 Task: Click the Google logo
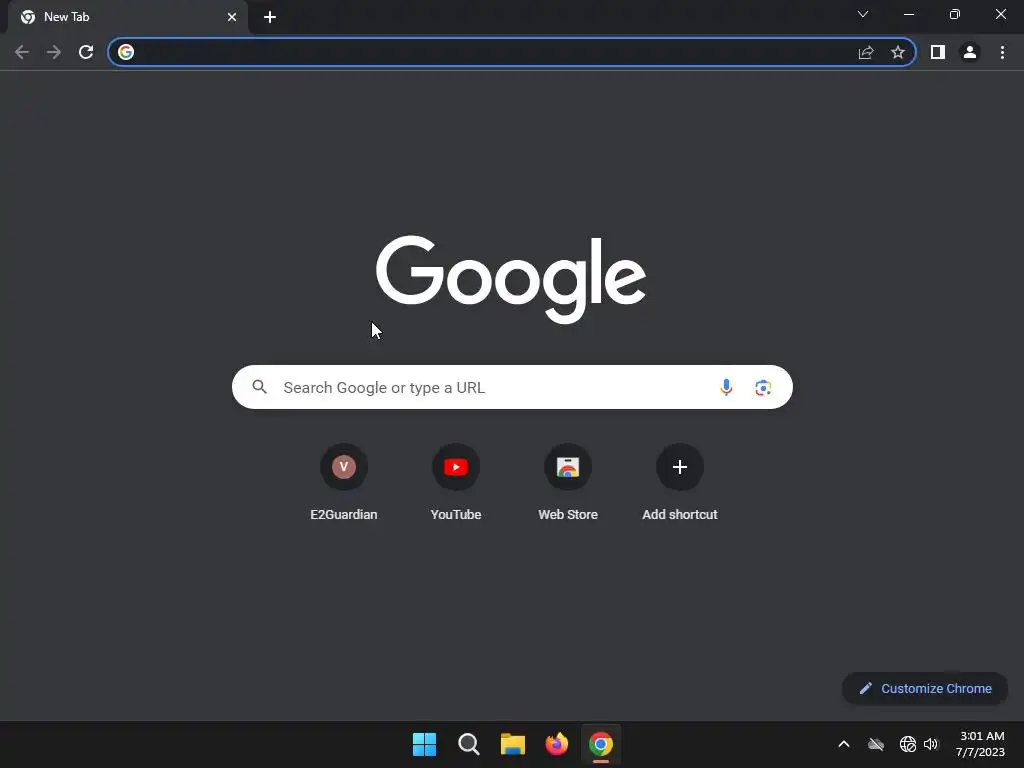coord(511,279)
